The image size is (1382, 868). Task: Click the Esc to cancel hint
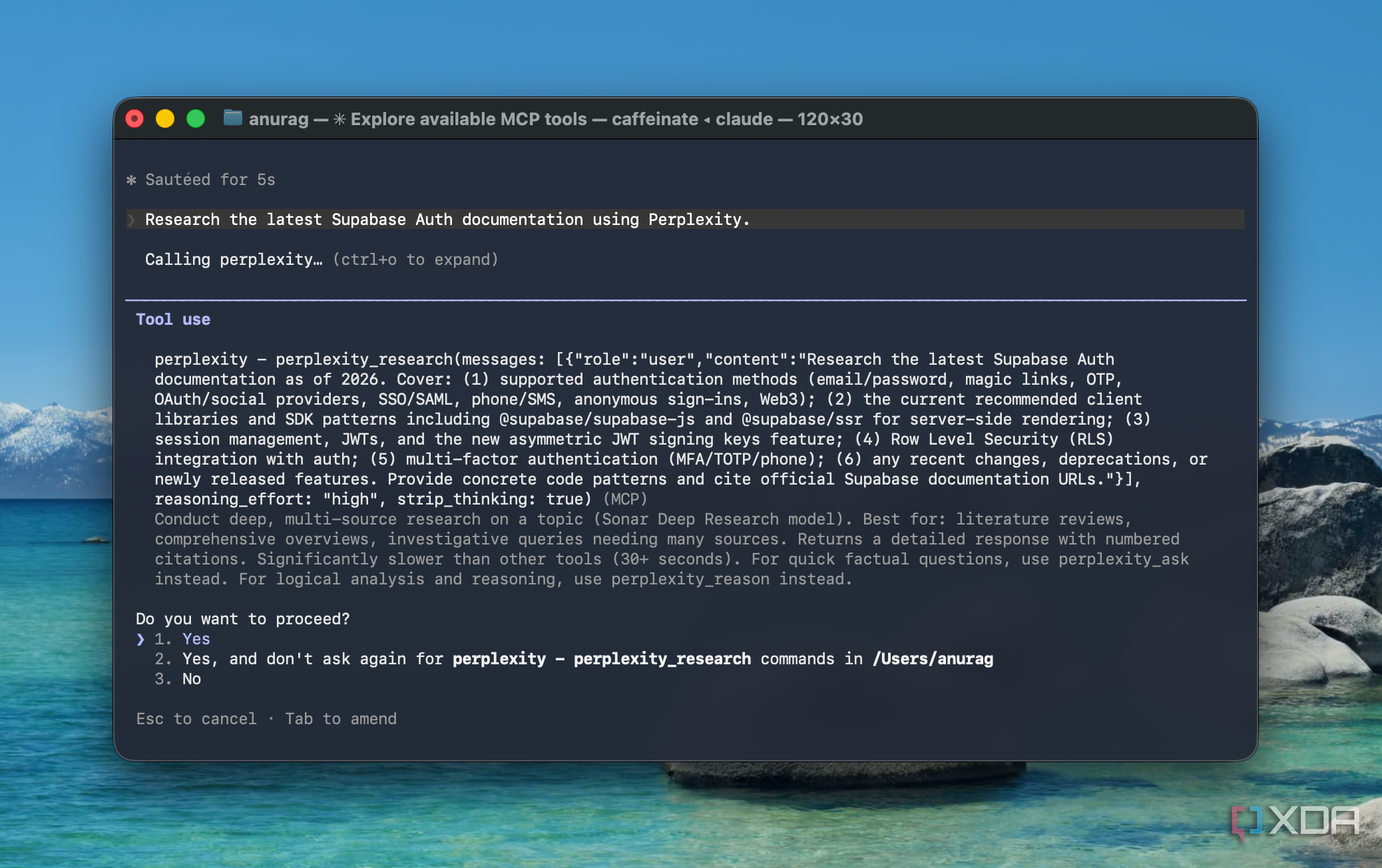pos(196,719)
